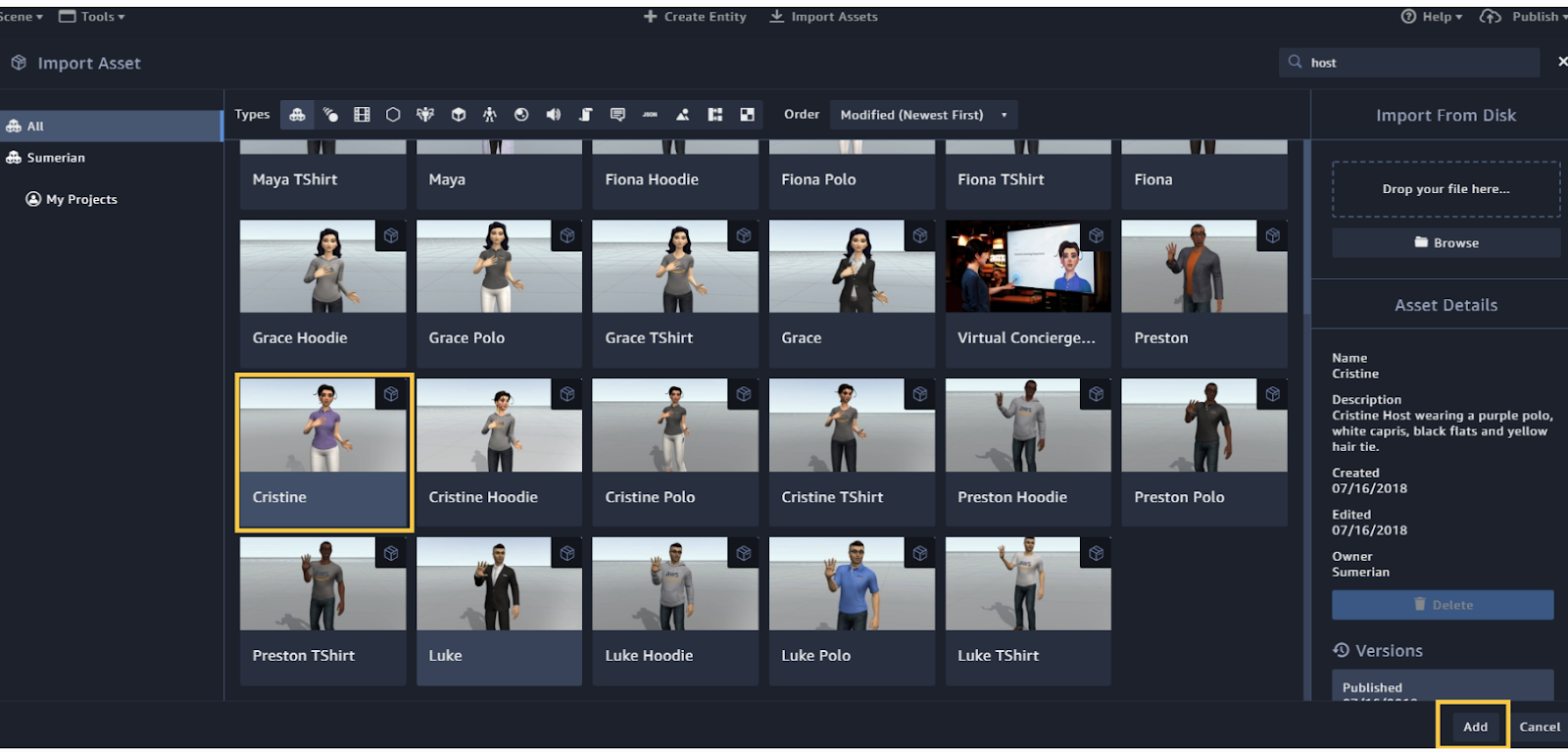Click the all-types pack filter icon
Image resolution: width=1568 pixels, height=752 pixels.
coord(297,115)
